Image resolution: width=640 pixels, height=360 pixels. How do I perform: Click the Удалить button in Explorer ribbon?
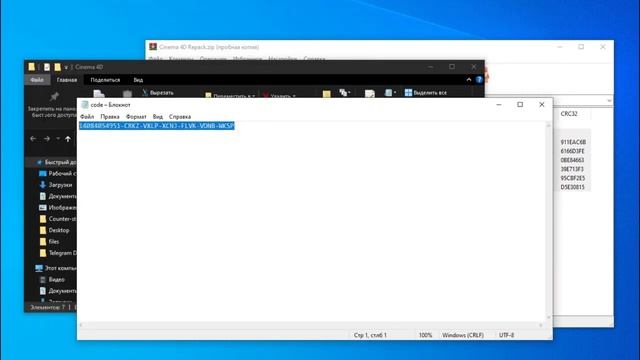(x=279, y=96)
